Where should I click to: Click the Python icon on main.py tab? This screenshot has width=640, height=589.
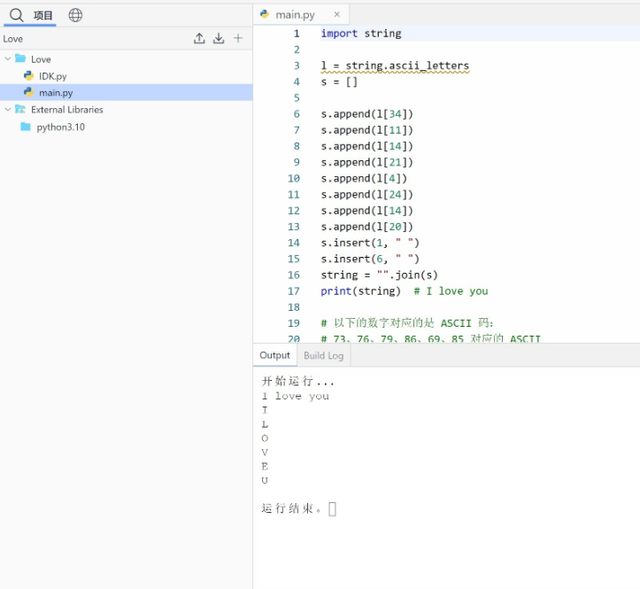coord(264,14)
